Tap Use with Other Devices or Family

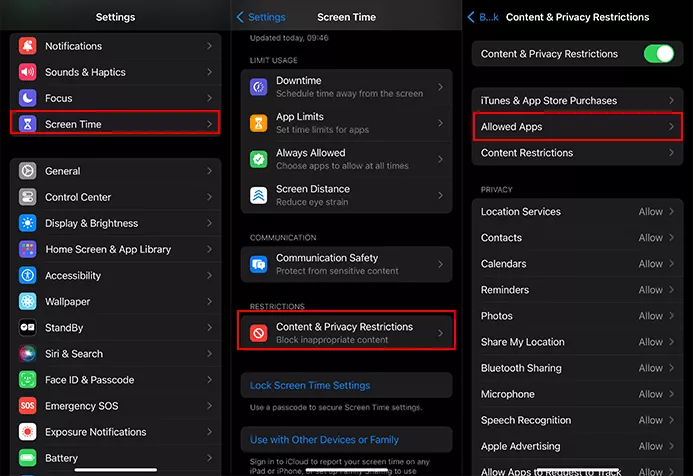click(x=324, y=440)
